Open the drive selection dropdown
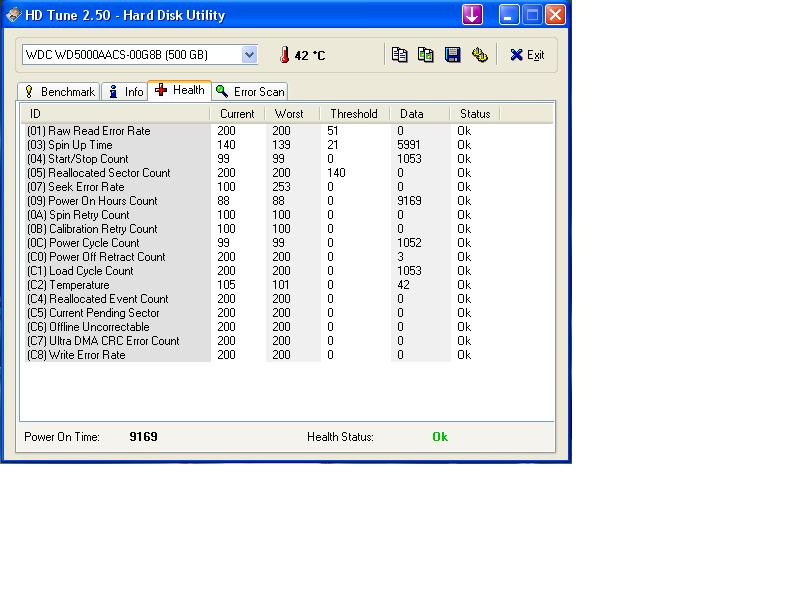Screen dimensions: 800x600 [x=249, y=55]
